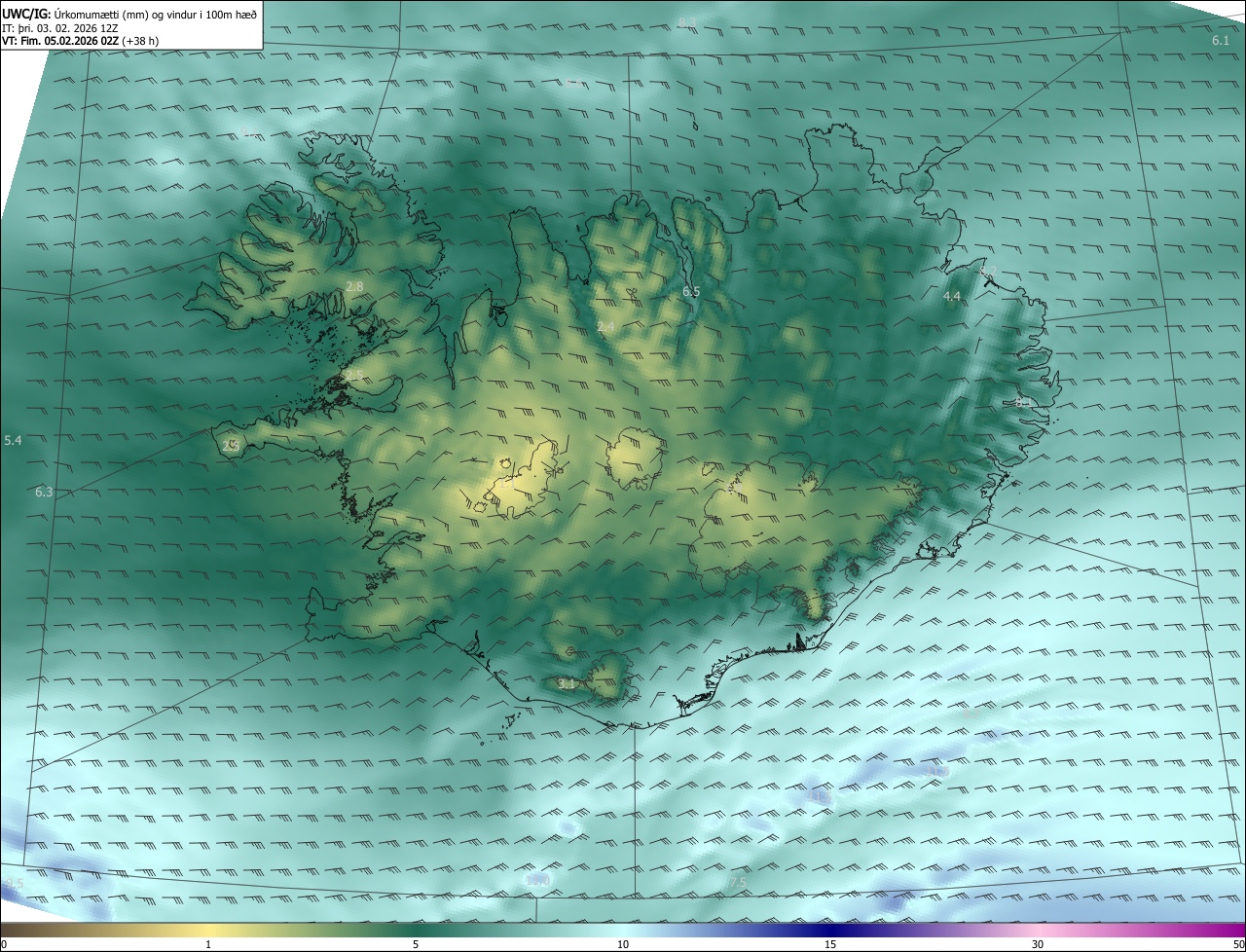This screenshot has width=1246, height=952.
Task: Click the 6.3 value on the map
Action: coord(44,493)
